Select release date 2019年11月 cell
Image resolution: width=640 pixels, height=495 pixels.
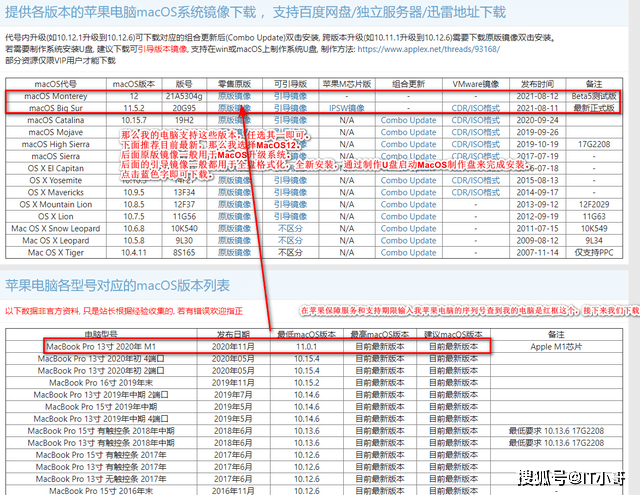pos(233,383)
